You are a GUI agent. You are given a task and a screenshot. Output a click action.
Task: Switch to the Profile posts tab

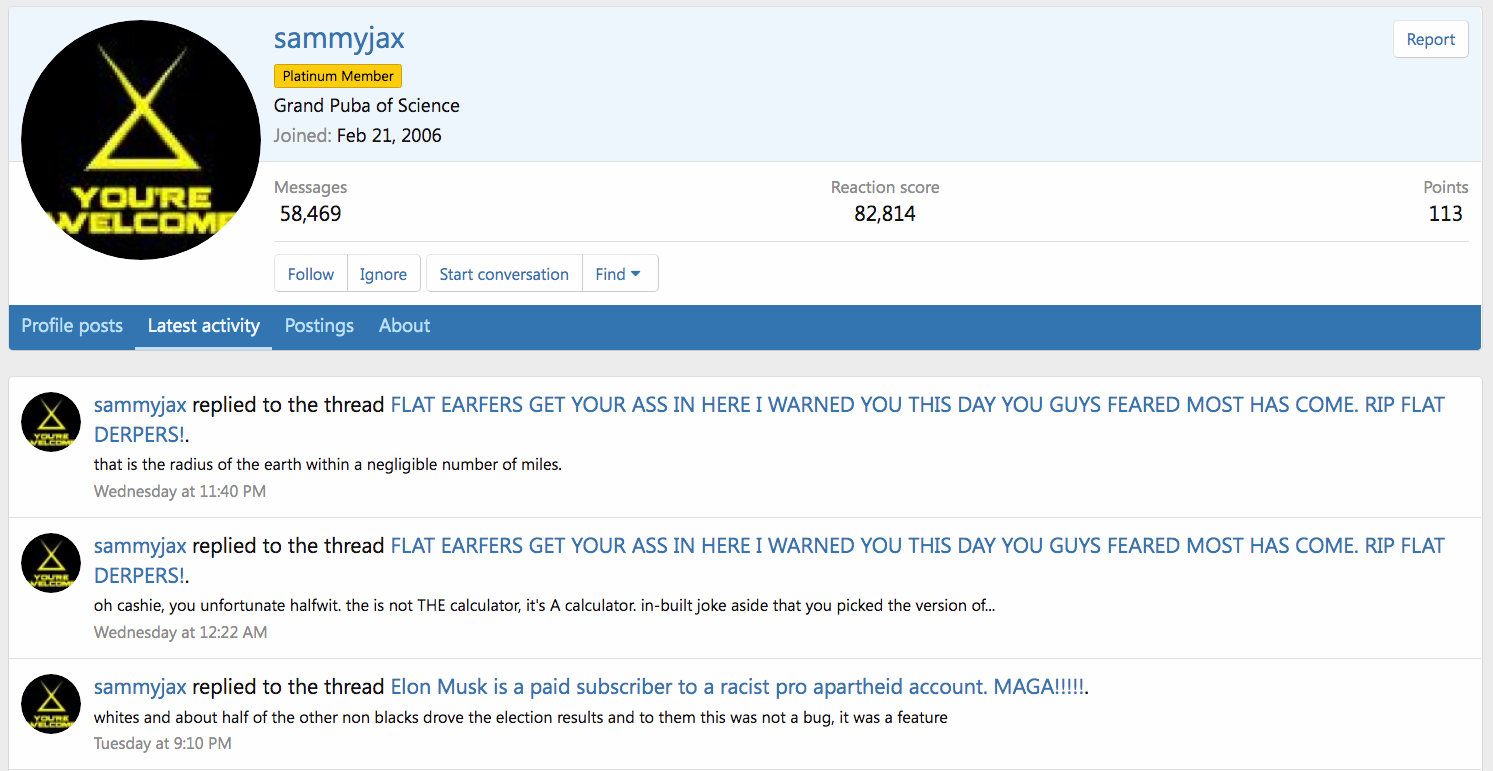point(72,326)
